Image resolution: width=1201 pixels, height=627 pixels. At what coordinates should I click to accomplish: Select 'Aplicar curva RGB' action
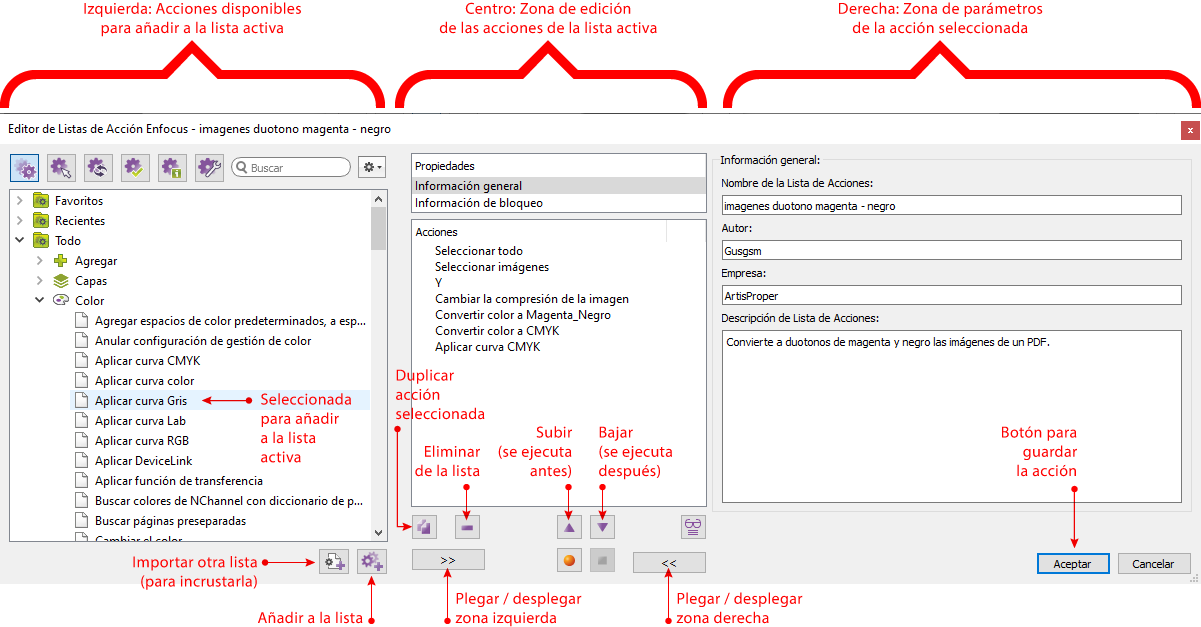(x=142, y=441)
